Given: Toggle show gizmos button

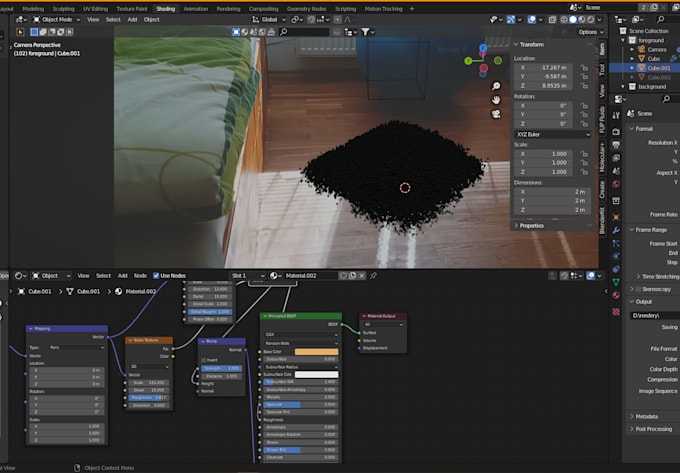Looking at the screenshot, I should pos(511,20).
